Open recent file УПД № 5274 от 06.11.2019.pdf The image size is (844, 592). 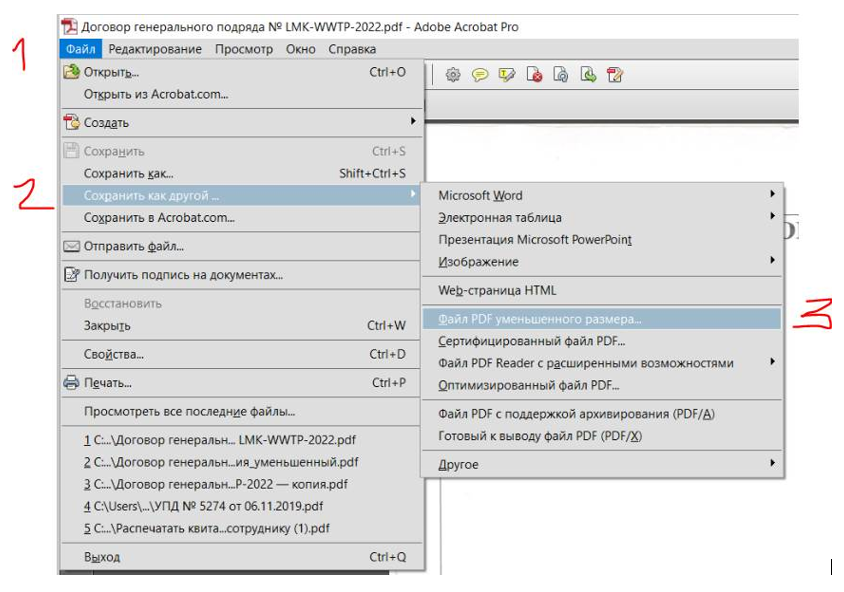[241, 506]
